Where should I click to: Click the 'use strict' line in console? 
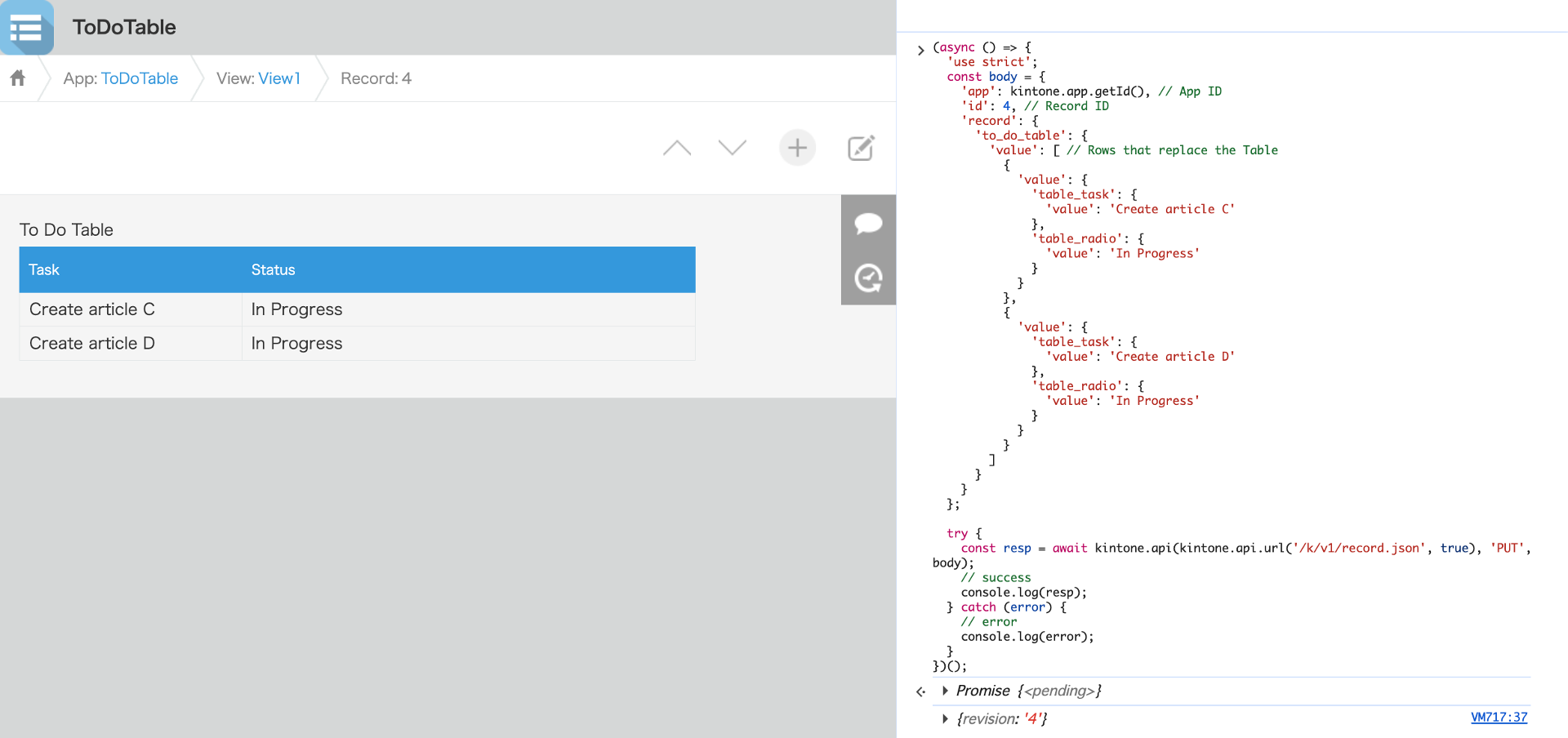pyautogui.click(x=992, y=62)
